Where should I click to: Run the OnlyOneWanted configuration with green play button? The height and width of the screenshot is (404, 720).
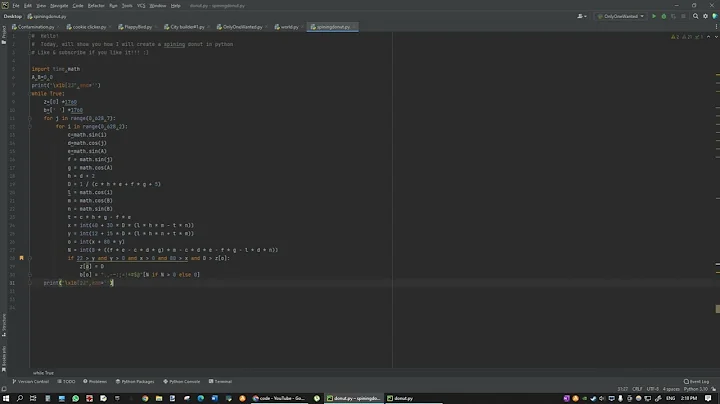654,16
